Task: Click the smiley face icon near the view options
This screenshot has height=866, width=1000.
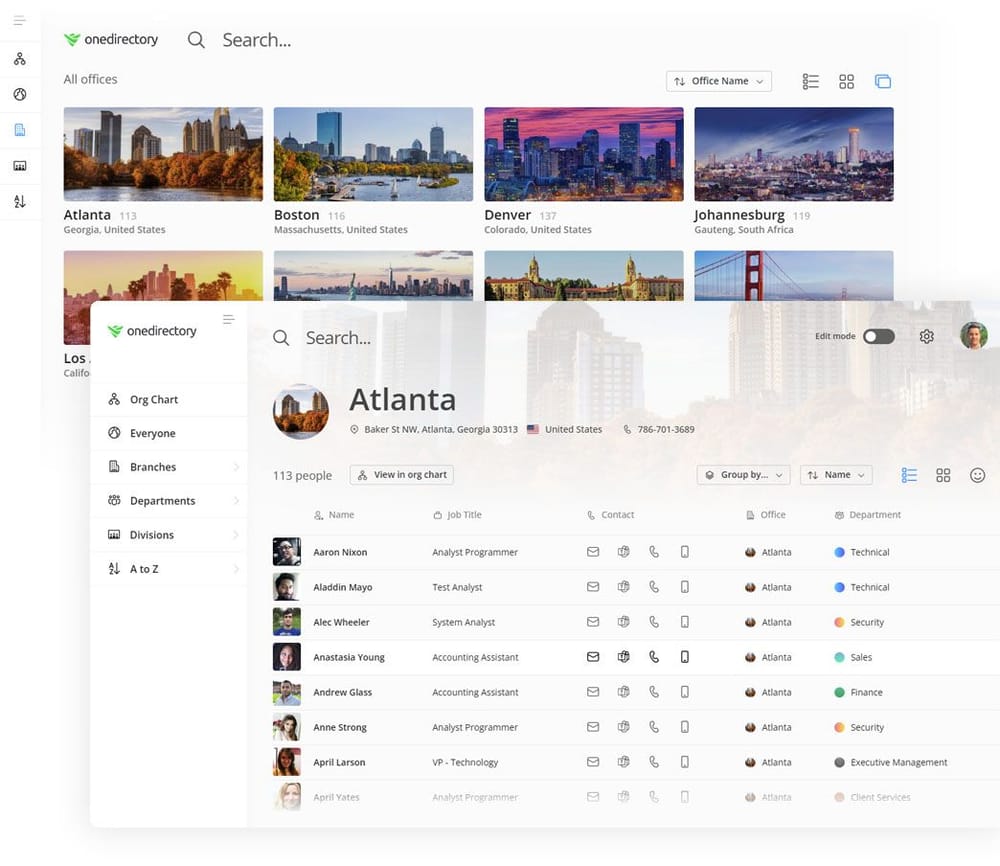Action: tap(977, 475)
